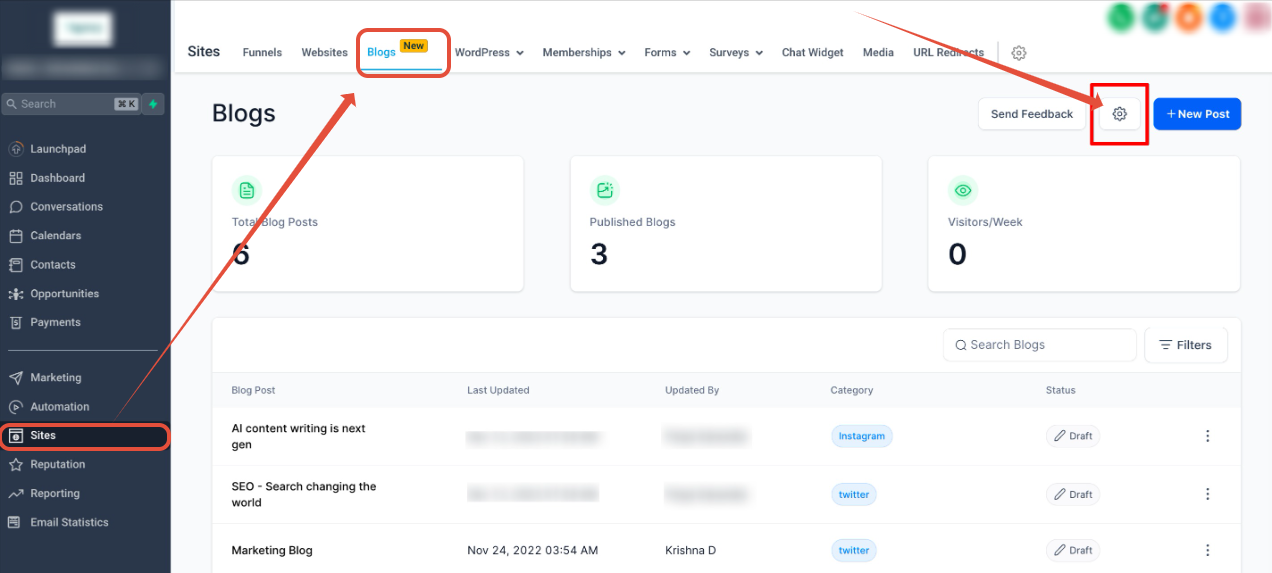This screenshot has width=1272, height=573.
Task: Click the Dashboard grid icon
Action: (15, 178)
